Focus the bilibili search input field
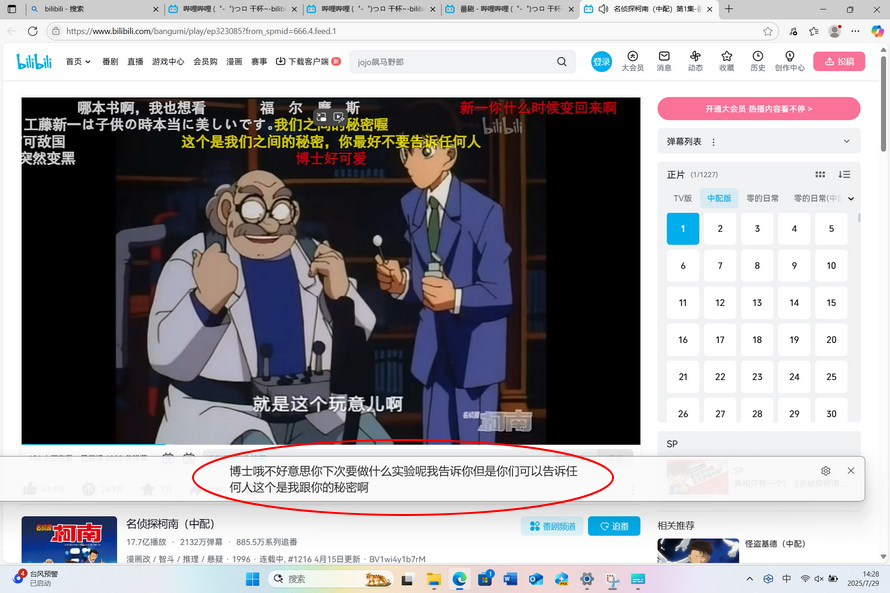 (454, 62)
